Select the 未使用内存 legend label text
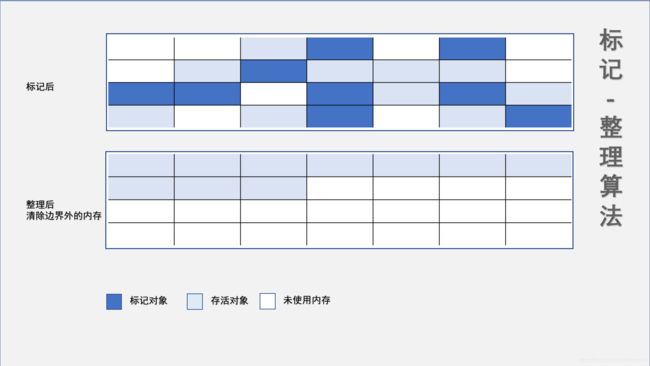The image size is (650, 366). pos(307,300)
